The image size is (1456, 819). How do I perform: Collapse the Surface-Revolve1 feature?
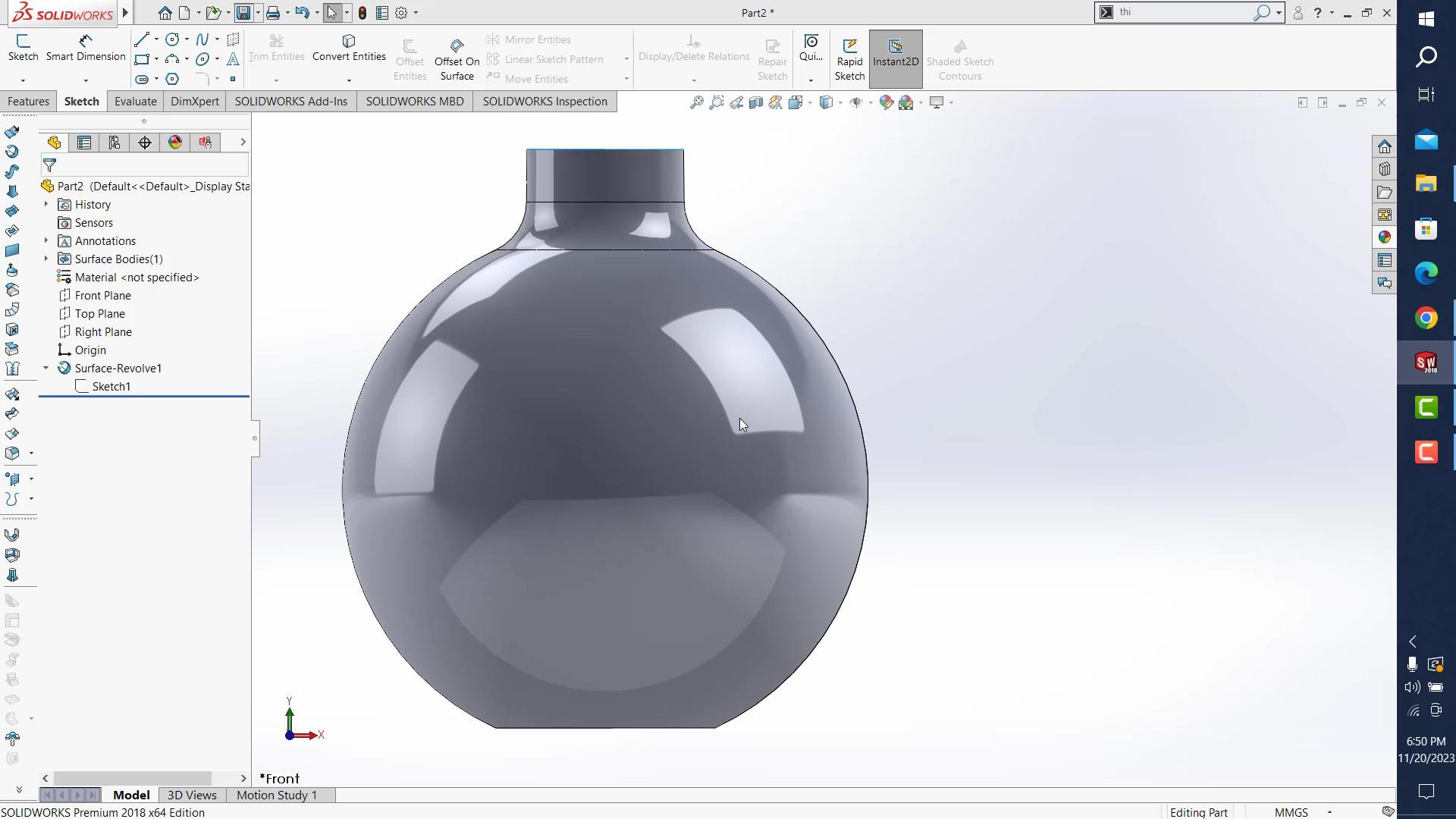click(46, 369)
